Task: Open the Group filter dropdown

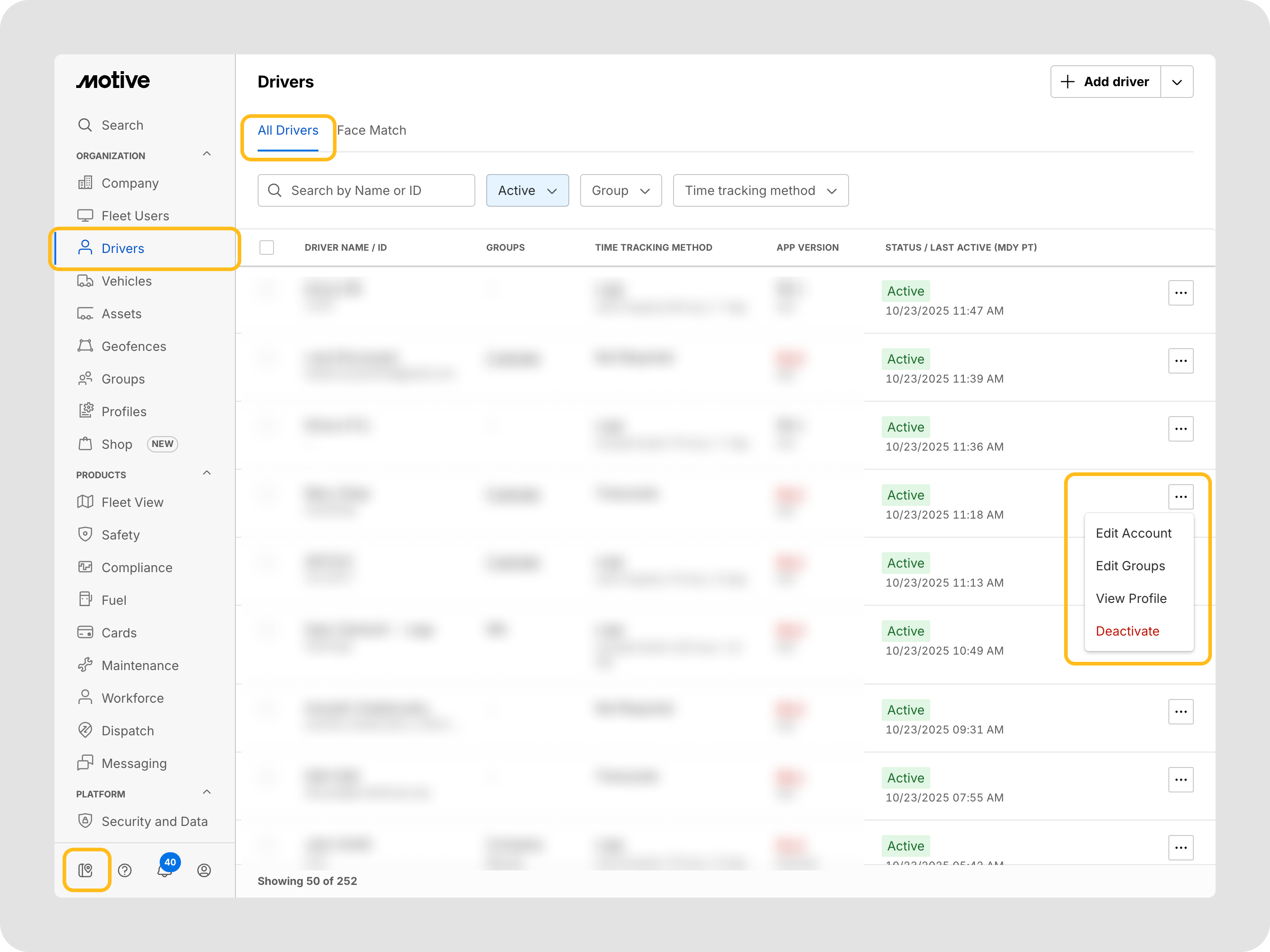Action: (x=620, y=190)
